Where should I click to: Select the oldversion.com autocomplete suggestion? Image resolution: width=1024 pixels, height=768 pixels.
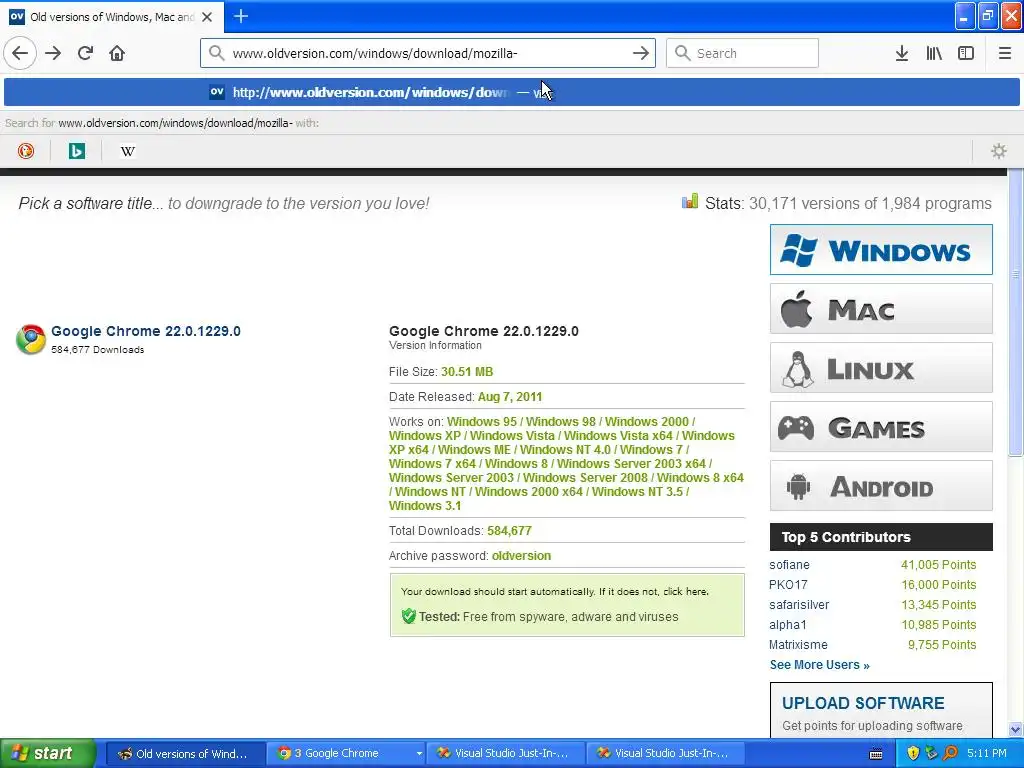point(511,92)
